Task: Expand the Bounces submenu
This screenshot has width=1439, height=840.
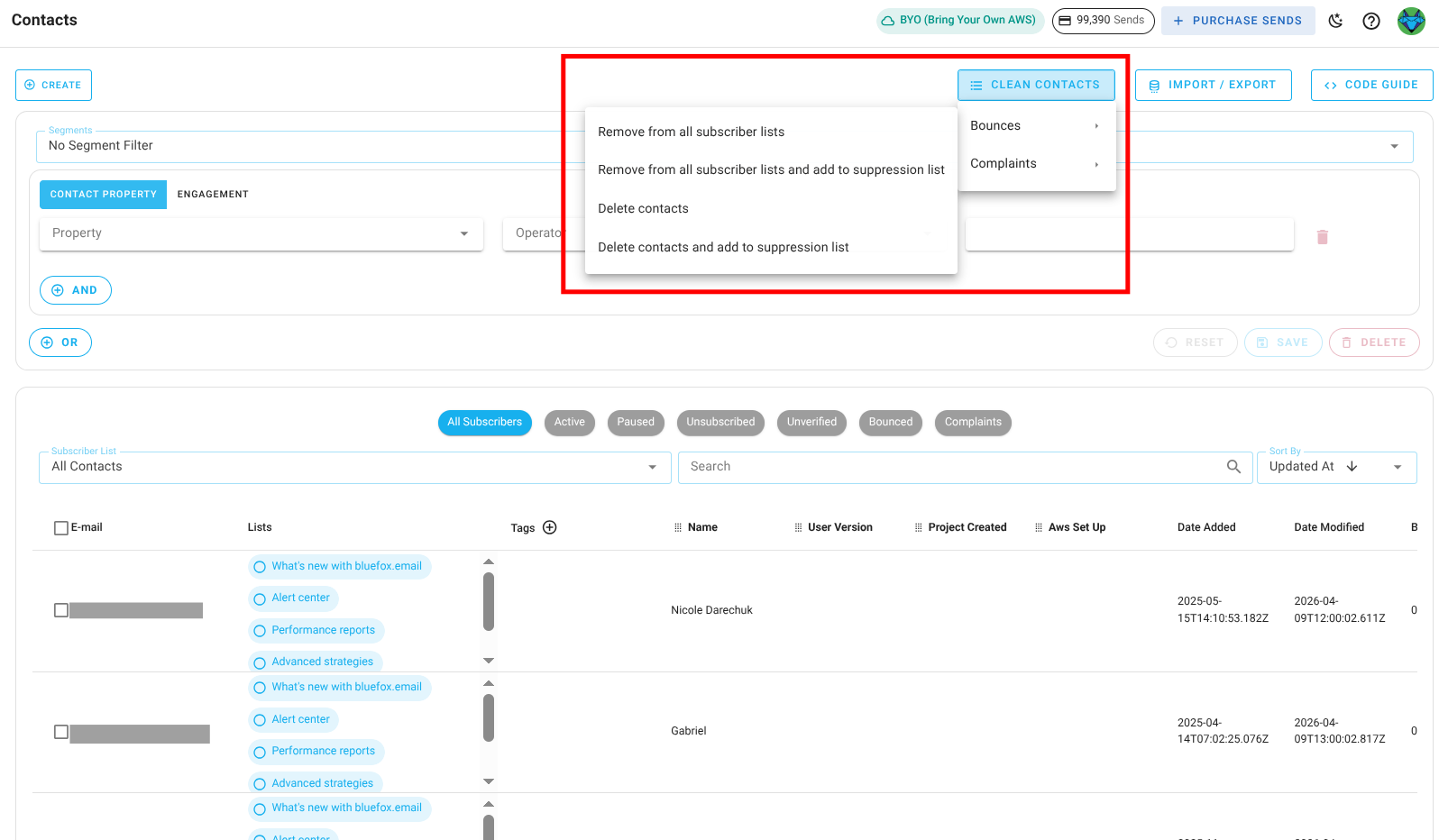Action: click(1037, 126)
